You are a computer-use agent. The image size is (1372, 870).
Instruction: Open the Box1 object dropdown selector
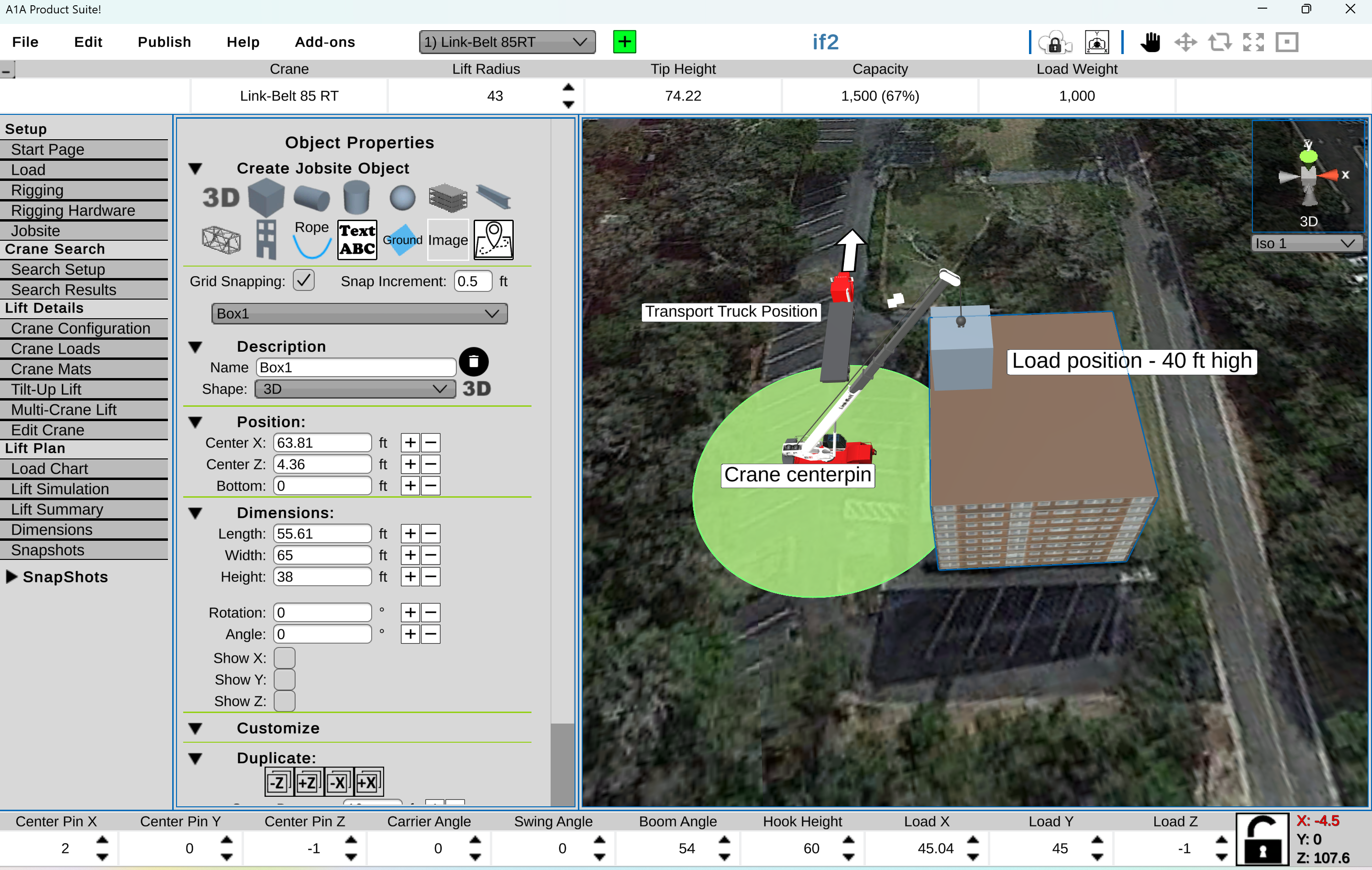click(356, 315)
